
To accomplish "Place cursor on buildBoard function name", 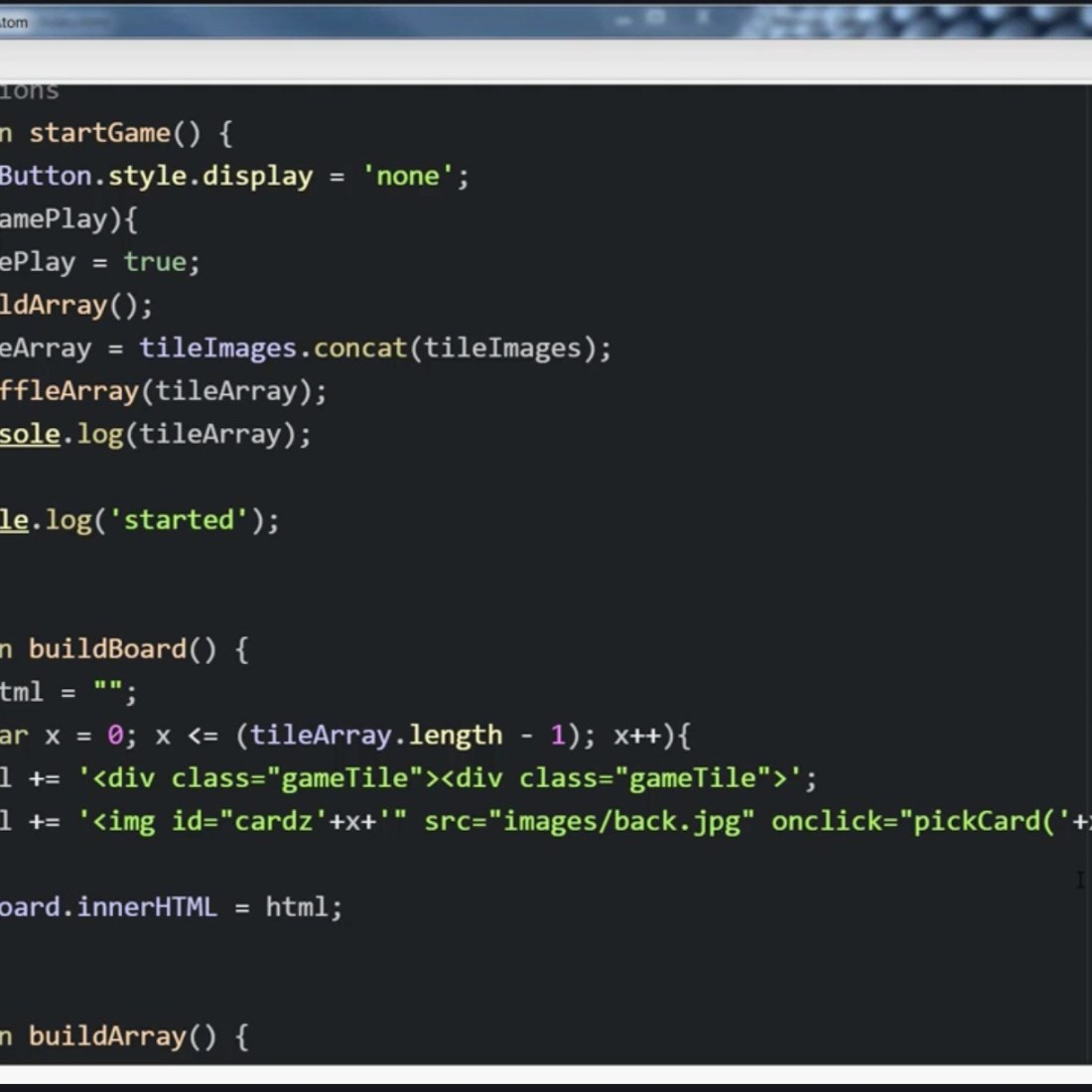I will [x=107, y=649].
